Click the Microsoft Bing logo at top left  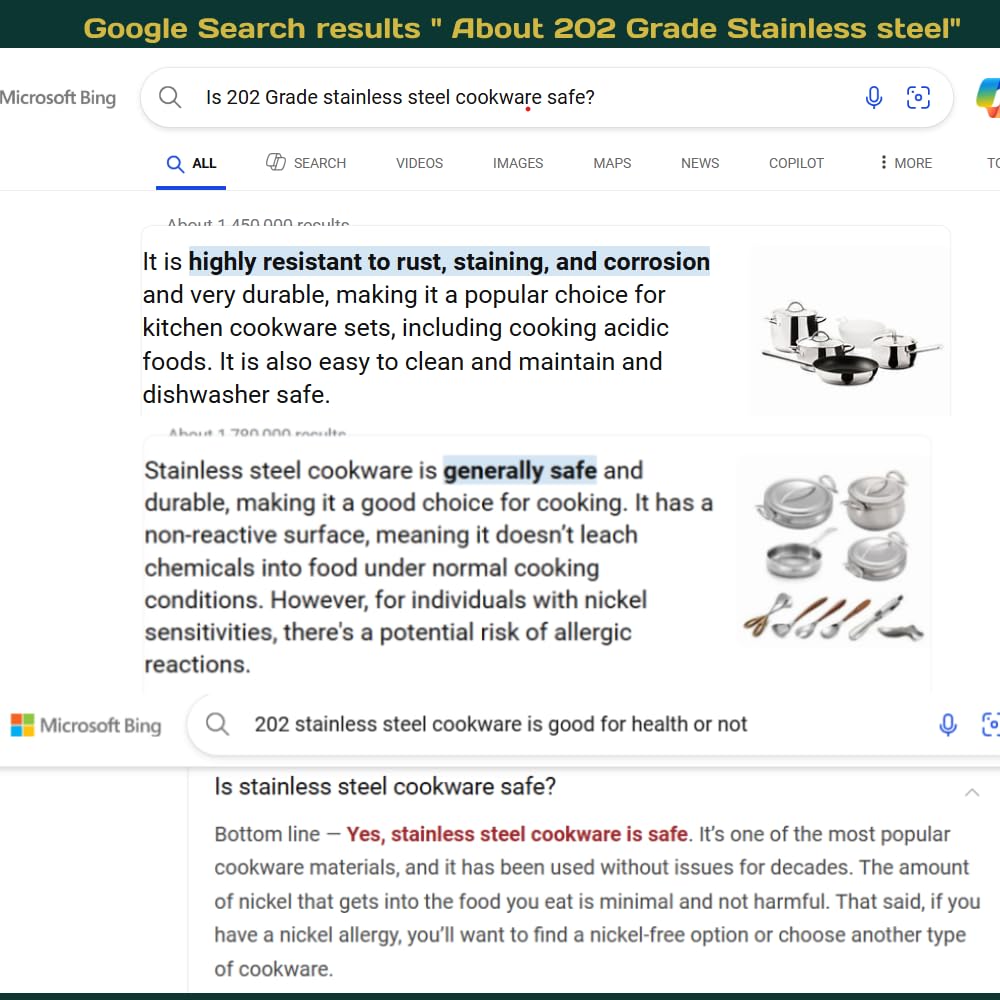pos(58,97)
